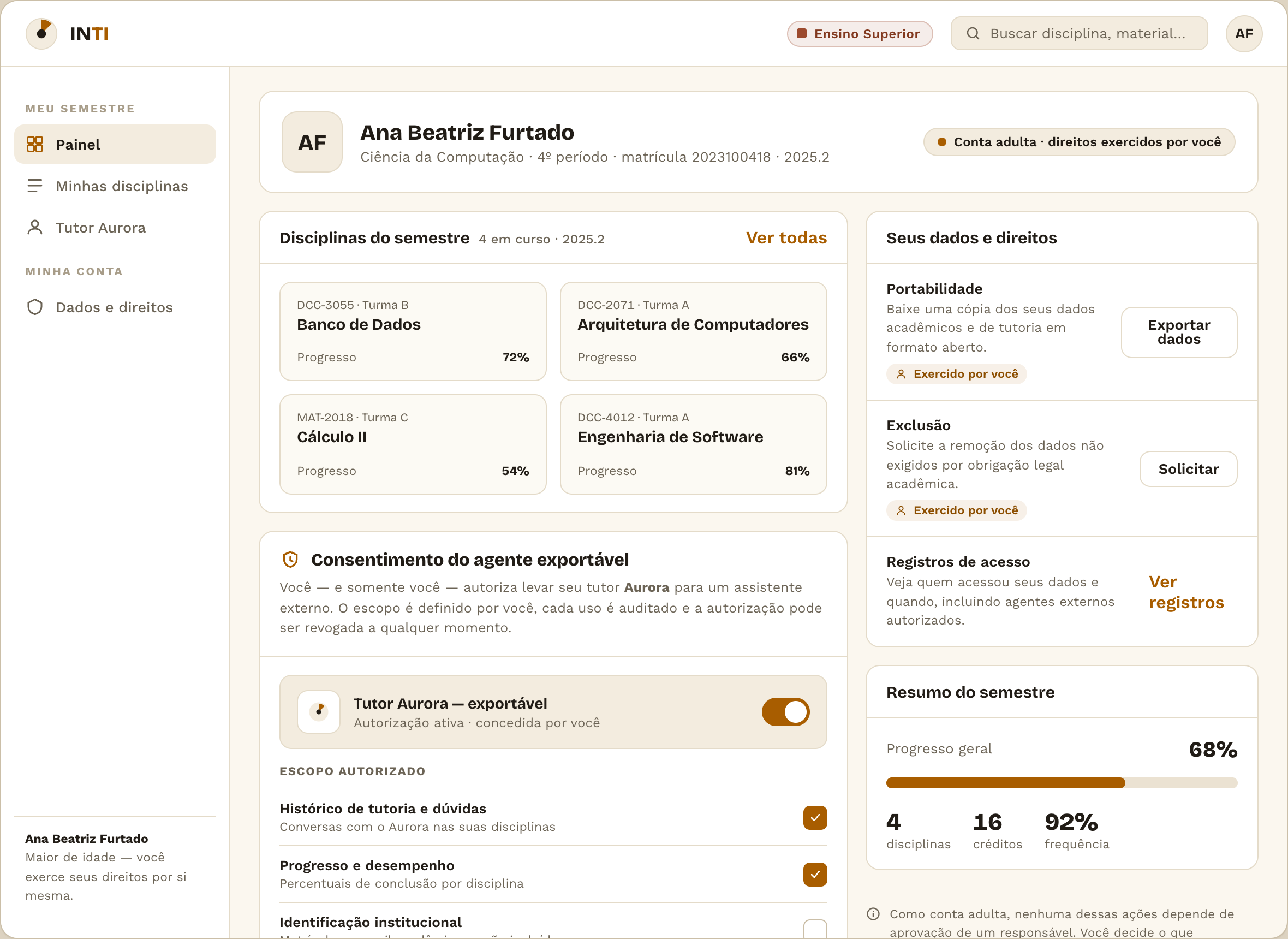Click the Tutor Aurora person icon
Screen dimensions: 1288x939
(35, 227)
